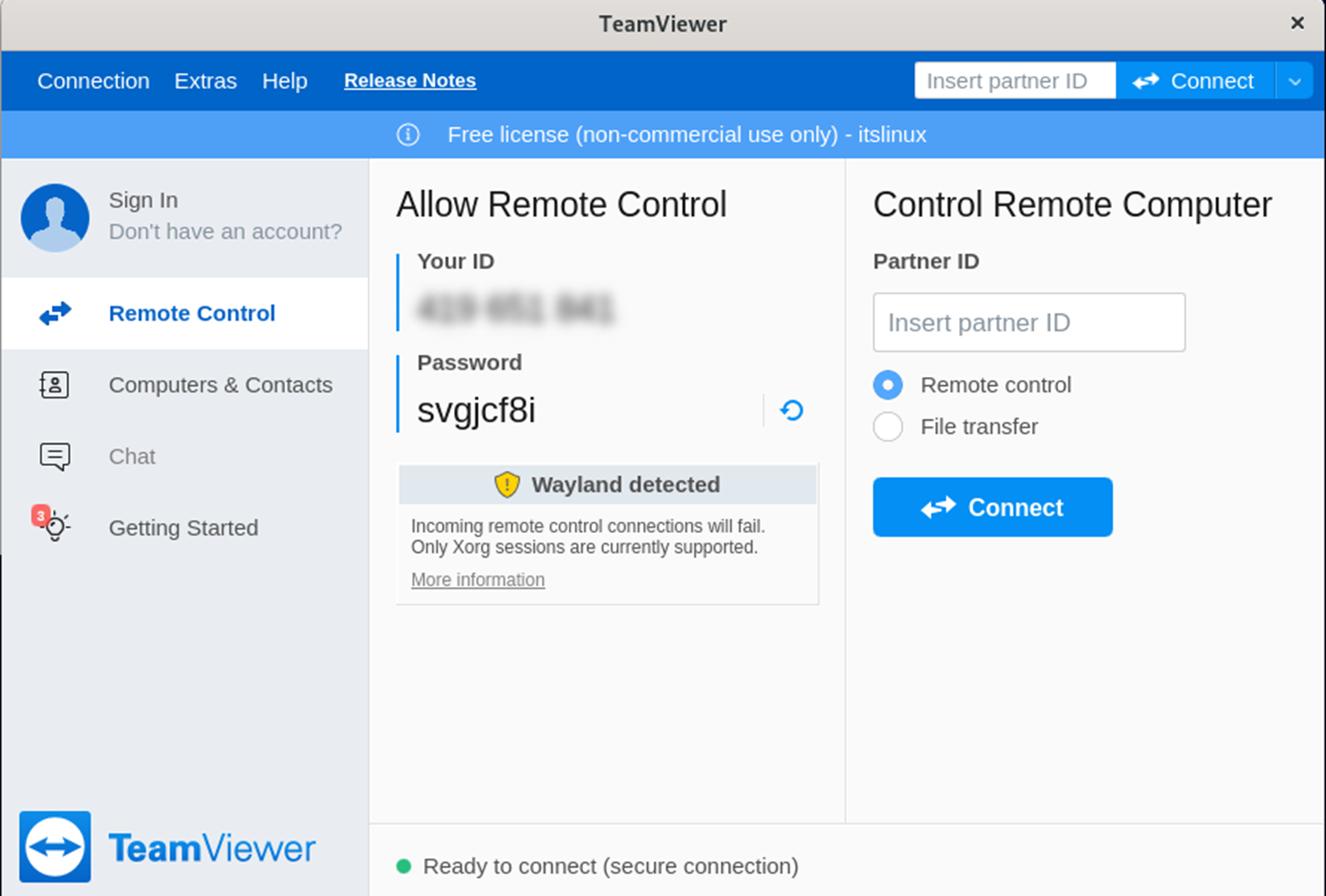
Task: Select the Remote control radio option
Action: click(x=888, y=385)
